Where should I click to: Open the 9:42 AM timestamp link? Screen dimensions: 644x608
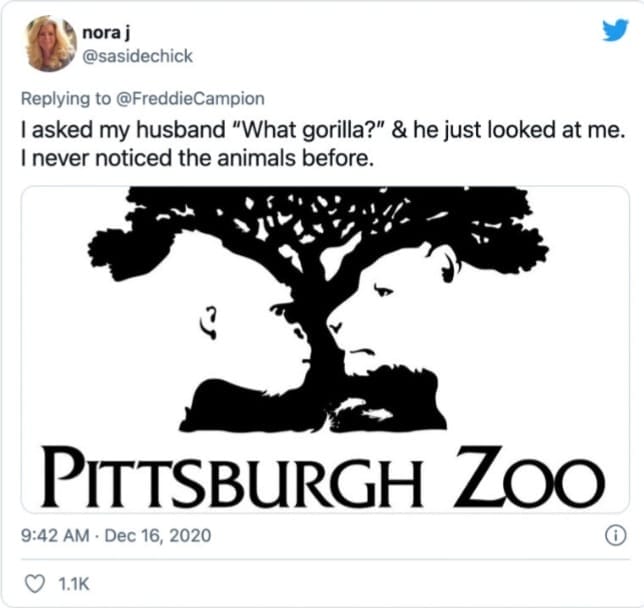(55, 535)
